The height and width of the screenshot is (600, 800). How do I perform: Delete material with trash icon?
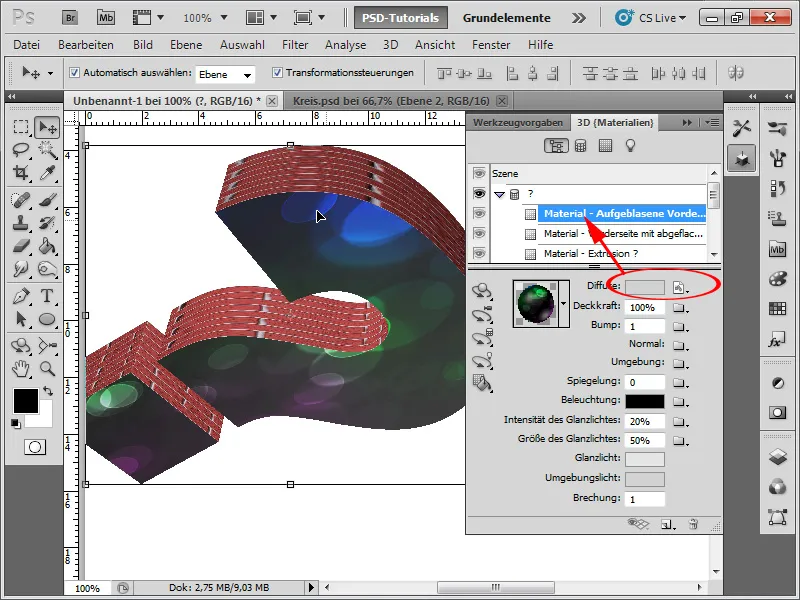coord(693,524)
